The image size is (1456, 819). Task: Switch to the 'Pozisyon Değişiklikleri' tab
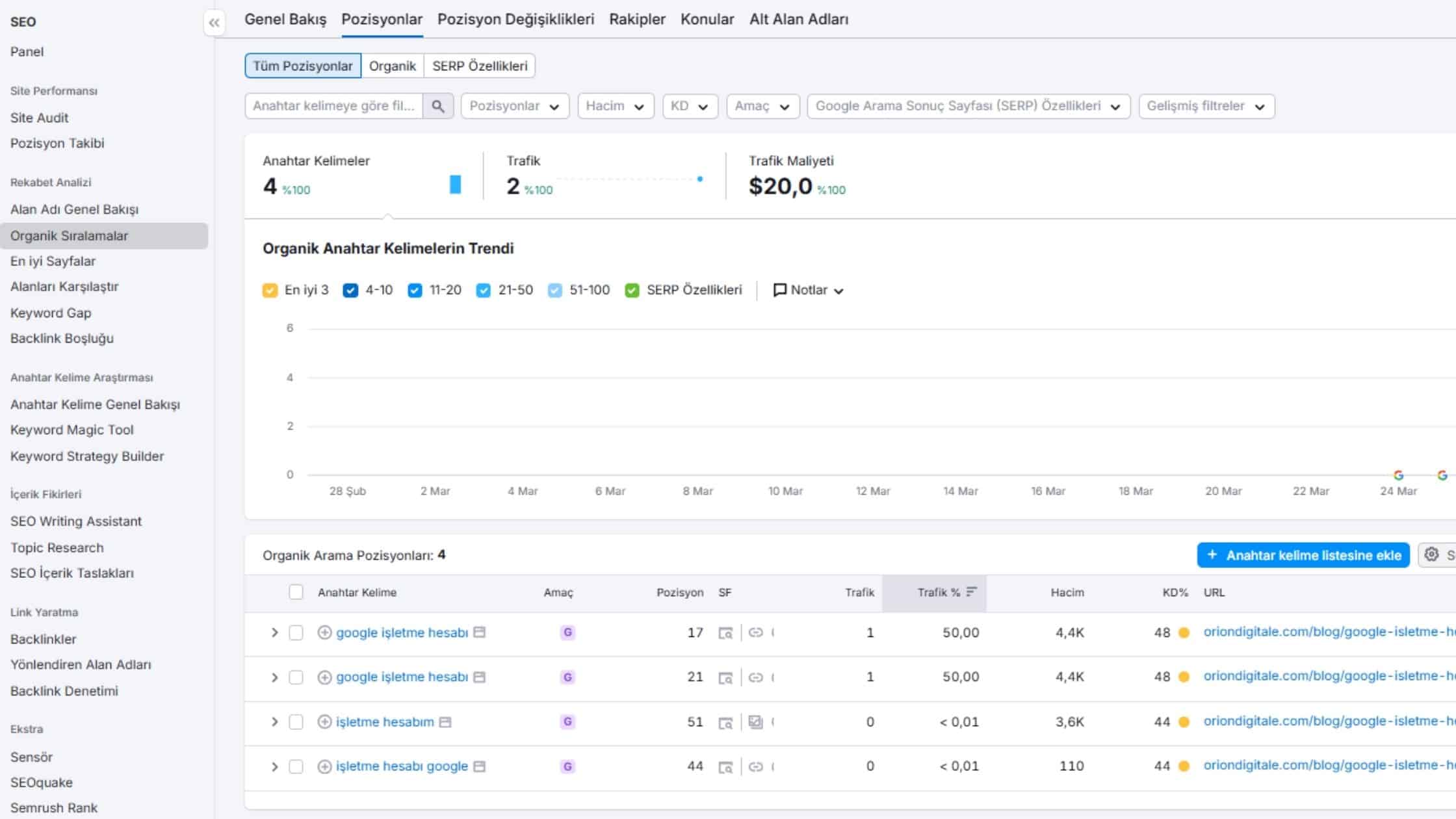click(x=516, y=19)
